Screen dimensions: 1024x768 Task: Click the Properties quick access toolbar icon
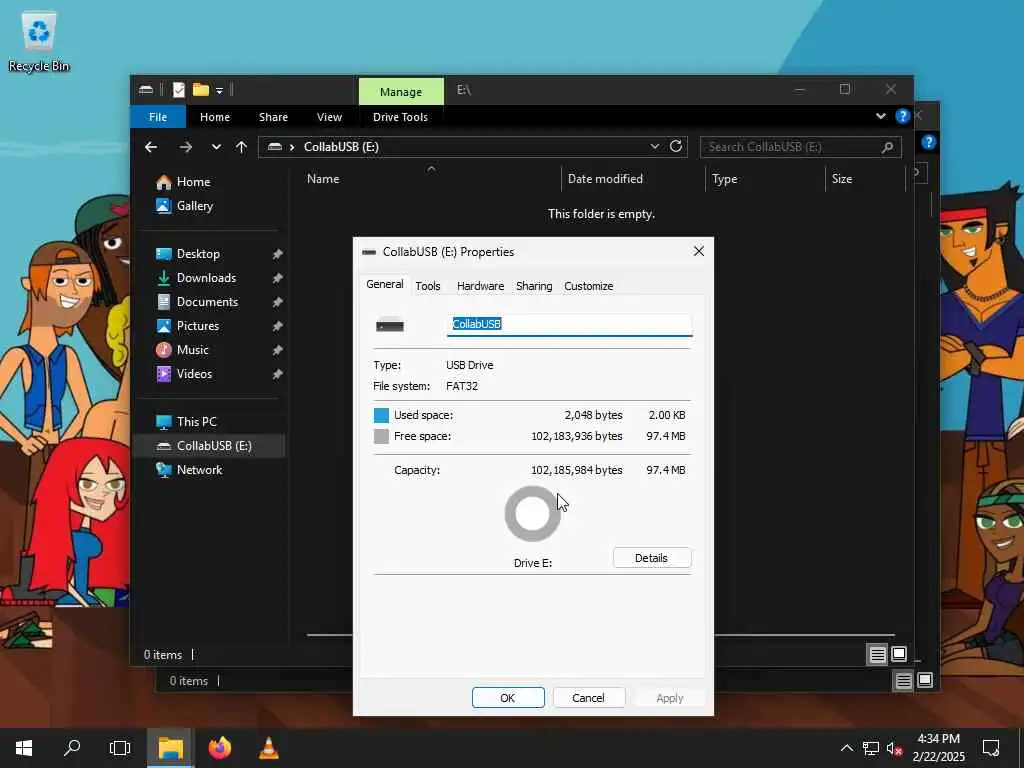coord(178,90)
